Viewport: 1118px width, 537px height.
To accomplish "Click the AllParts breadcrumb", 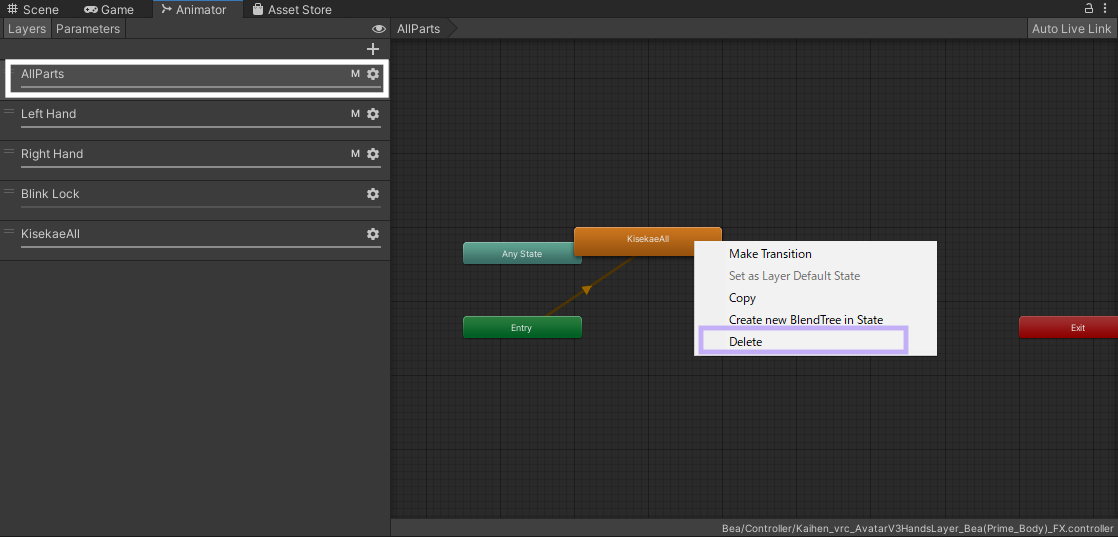I will coord(418,29).
